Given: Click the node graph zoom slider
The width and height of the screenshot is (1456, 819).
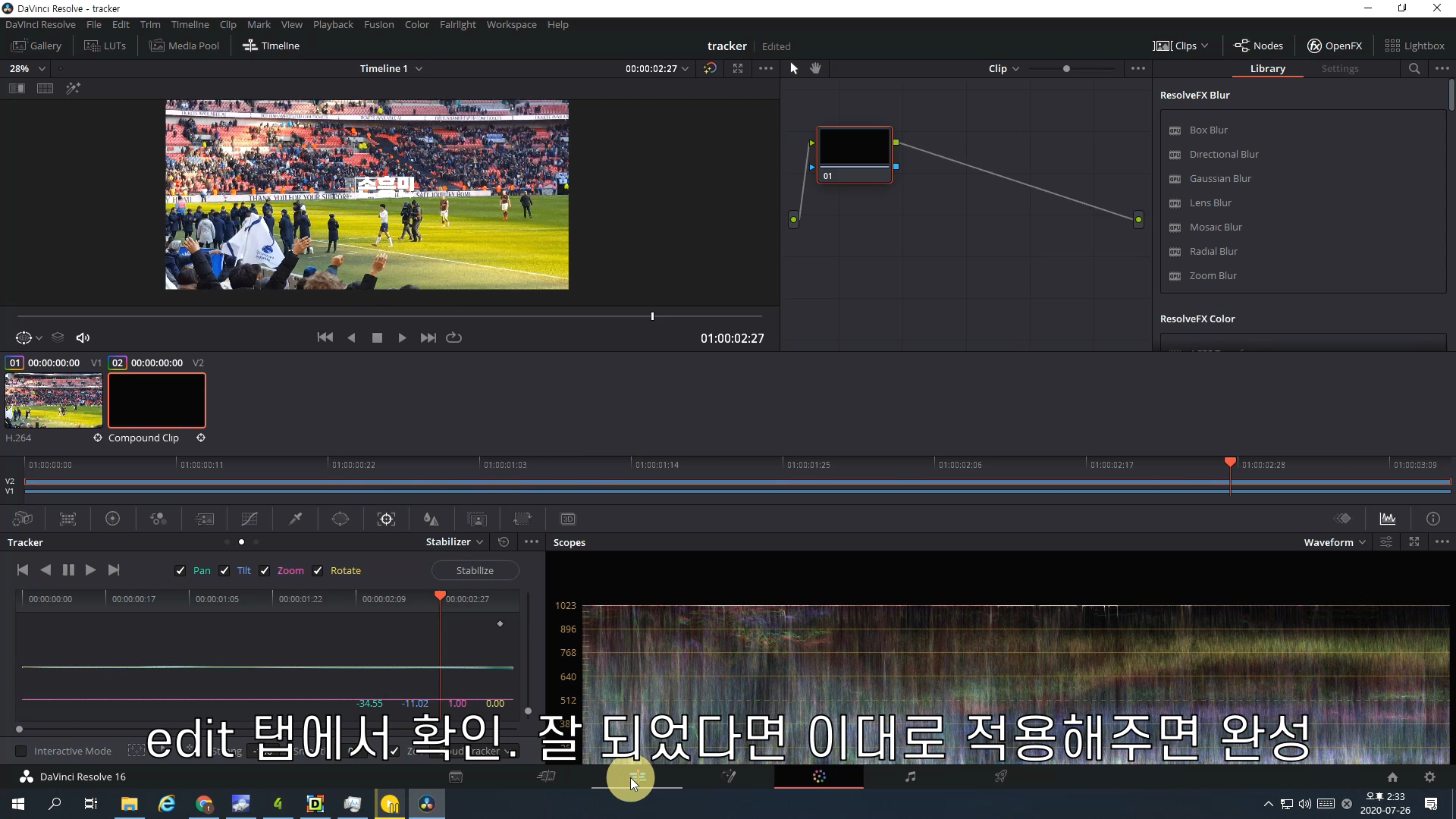Looking at the screenshot, I should click(1066, 68).
